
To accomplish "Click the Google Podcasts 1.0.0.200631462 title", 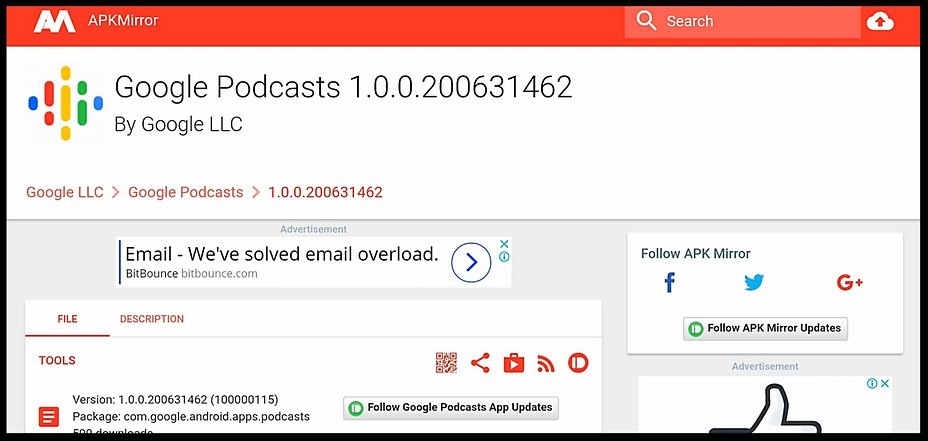I will (x=343, y=87).
